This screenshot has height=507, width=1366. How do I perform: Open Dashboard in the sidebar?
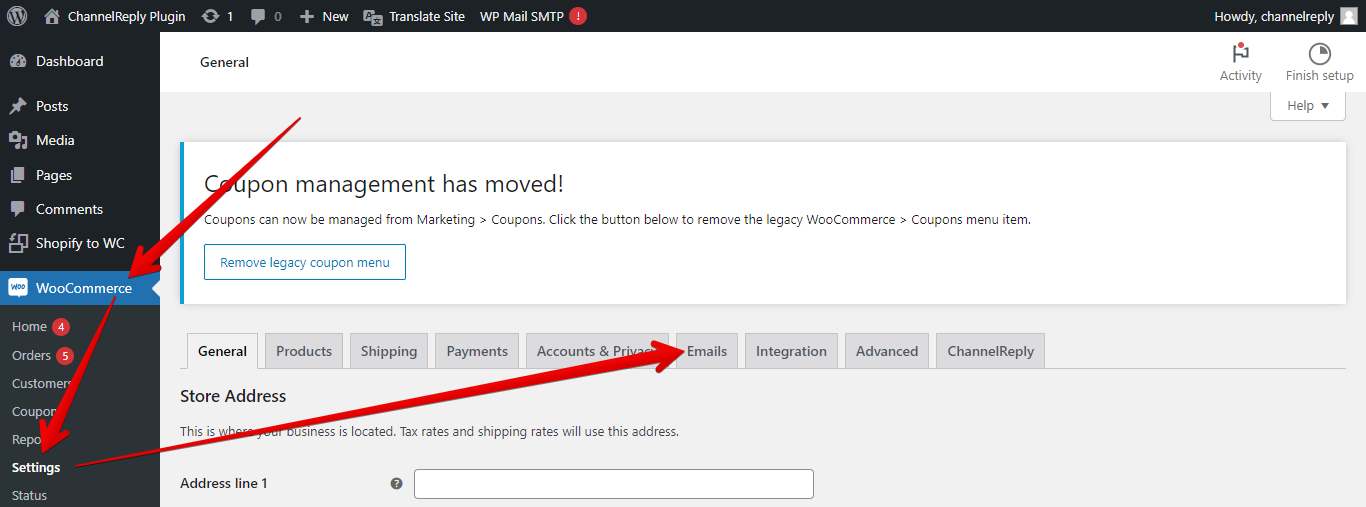pyautogui.click(x=80, y=61)
